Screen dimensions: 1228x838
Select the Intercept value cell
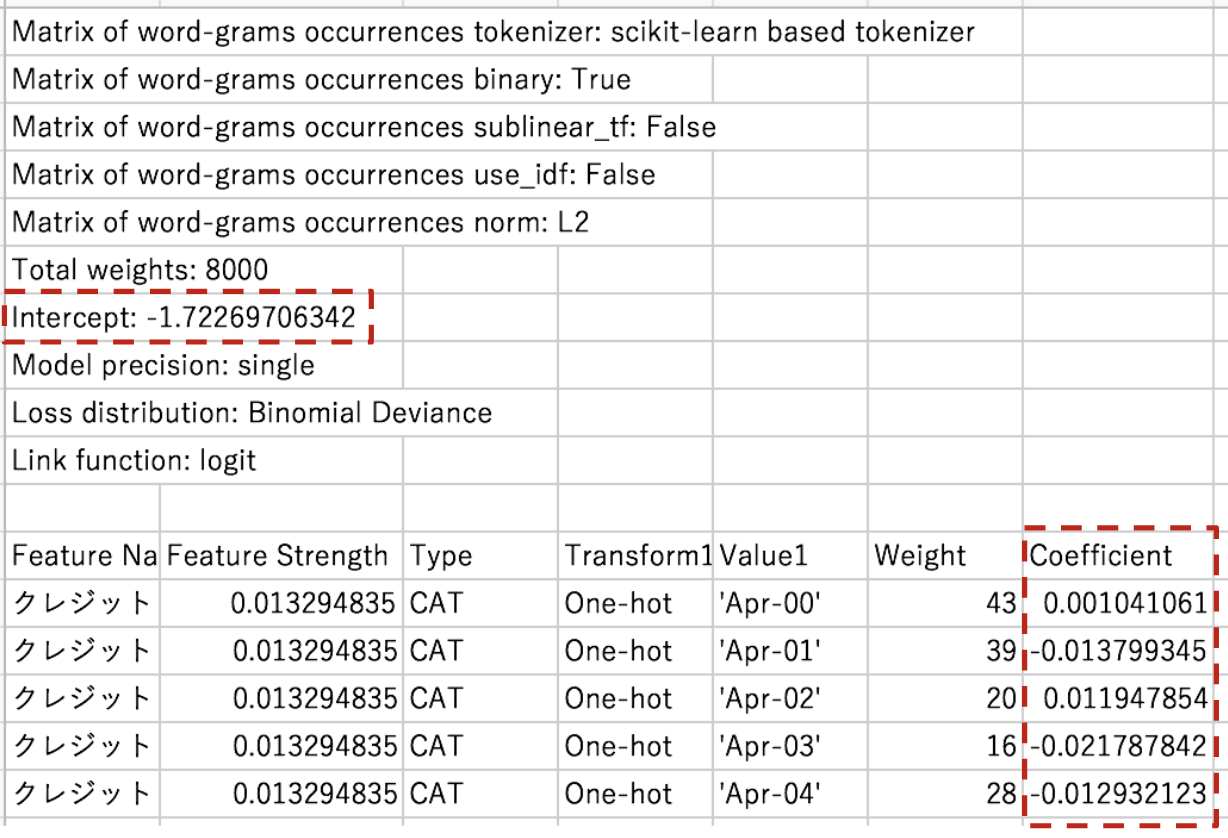point(184,318)
